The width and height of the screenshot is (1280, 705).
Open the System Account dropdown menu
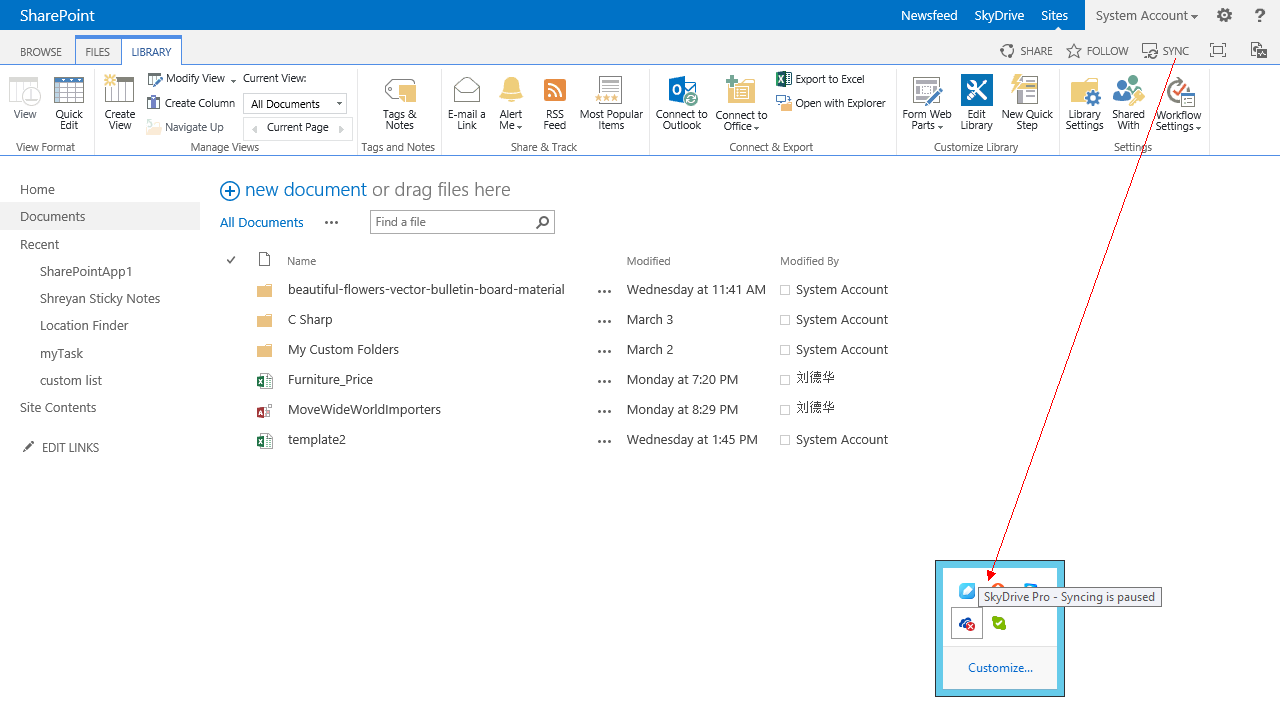tap(1146, 15)
